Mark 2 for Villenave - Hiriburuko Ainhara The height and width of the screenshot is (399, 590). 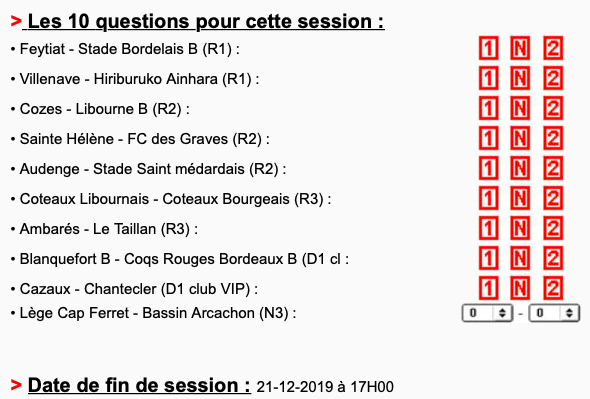coord(553,78)
